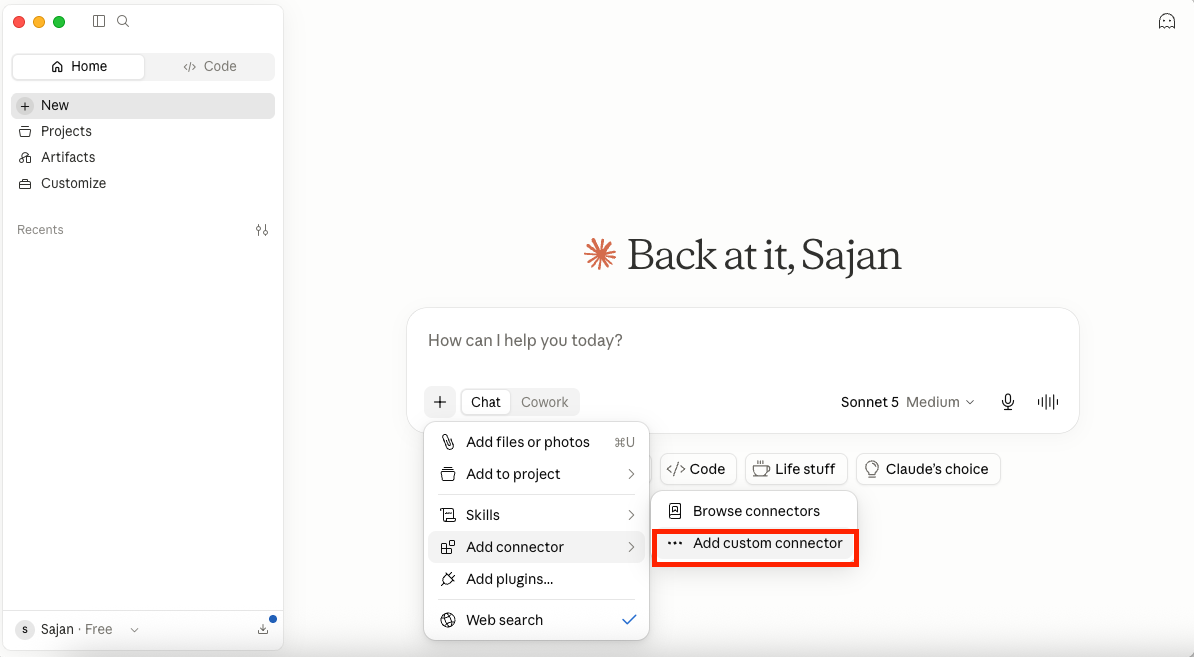Switch to the Home tab

(x=78, y=66)
